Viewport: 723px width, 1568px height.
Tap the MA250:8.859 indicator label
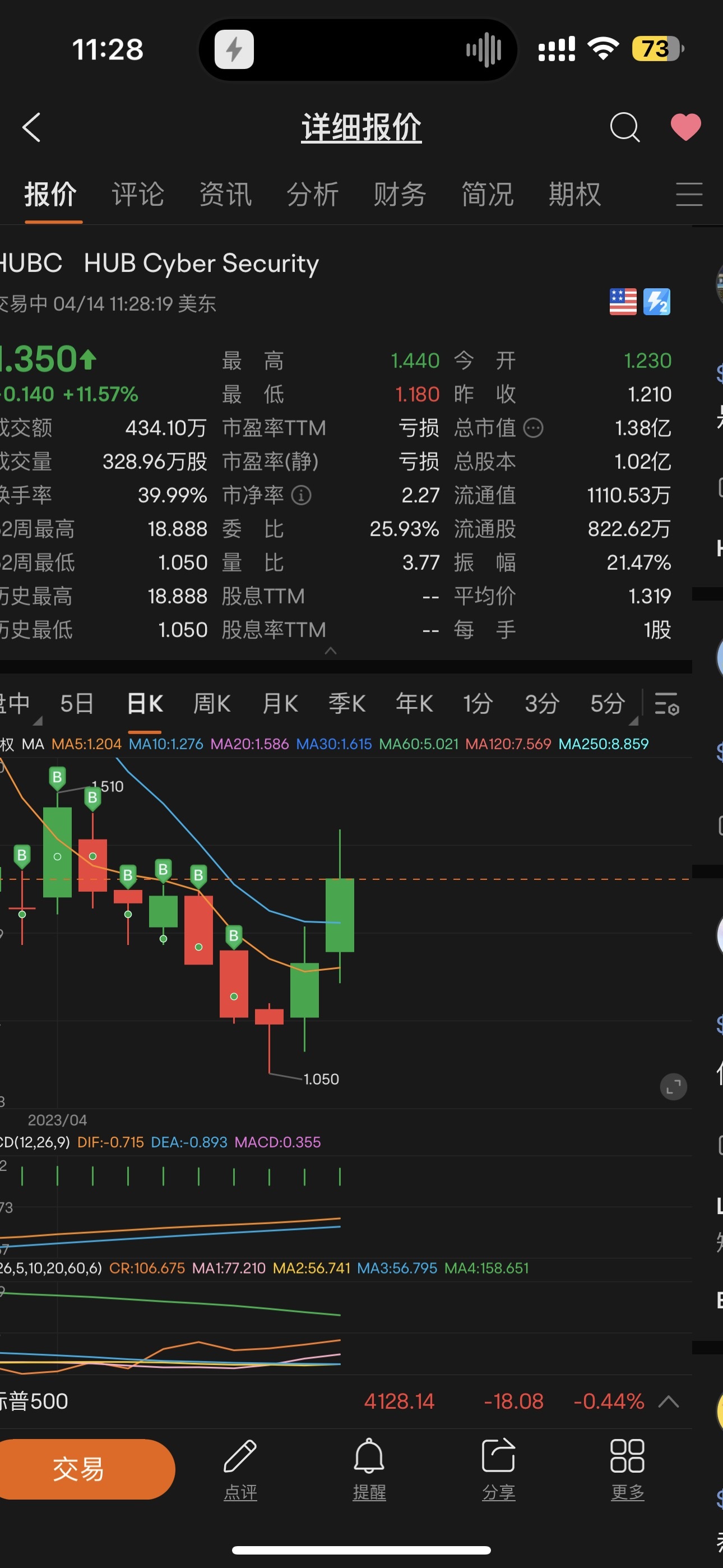[604, 744]
